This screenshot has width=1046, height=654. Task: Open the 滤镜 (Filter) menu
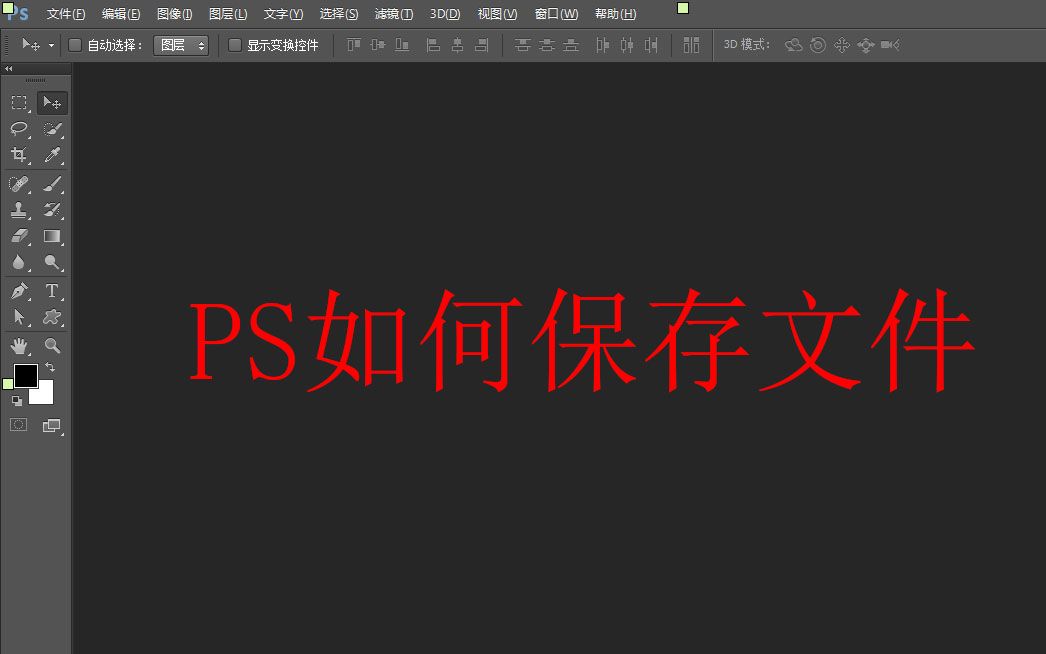pos(393,14)
